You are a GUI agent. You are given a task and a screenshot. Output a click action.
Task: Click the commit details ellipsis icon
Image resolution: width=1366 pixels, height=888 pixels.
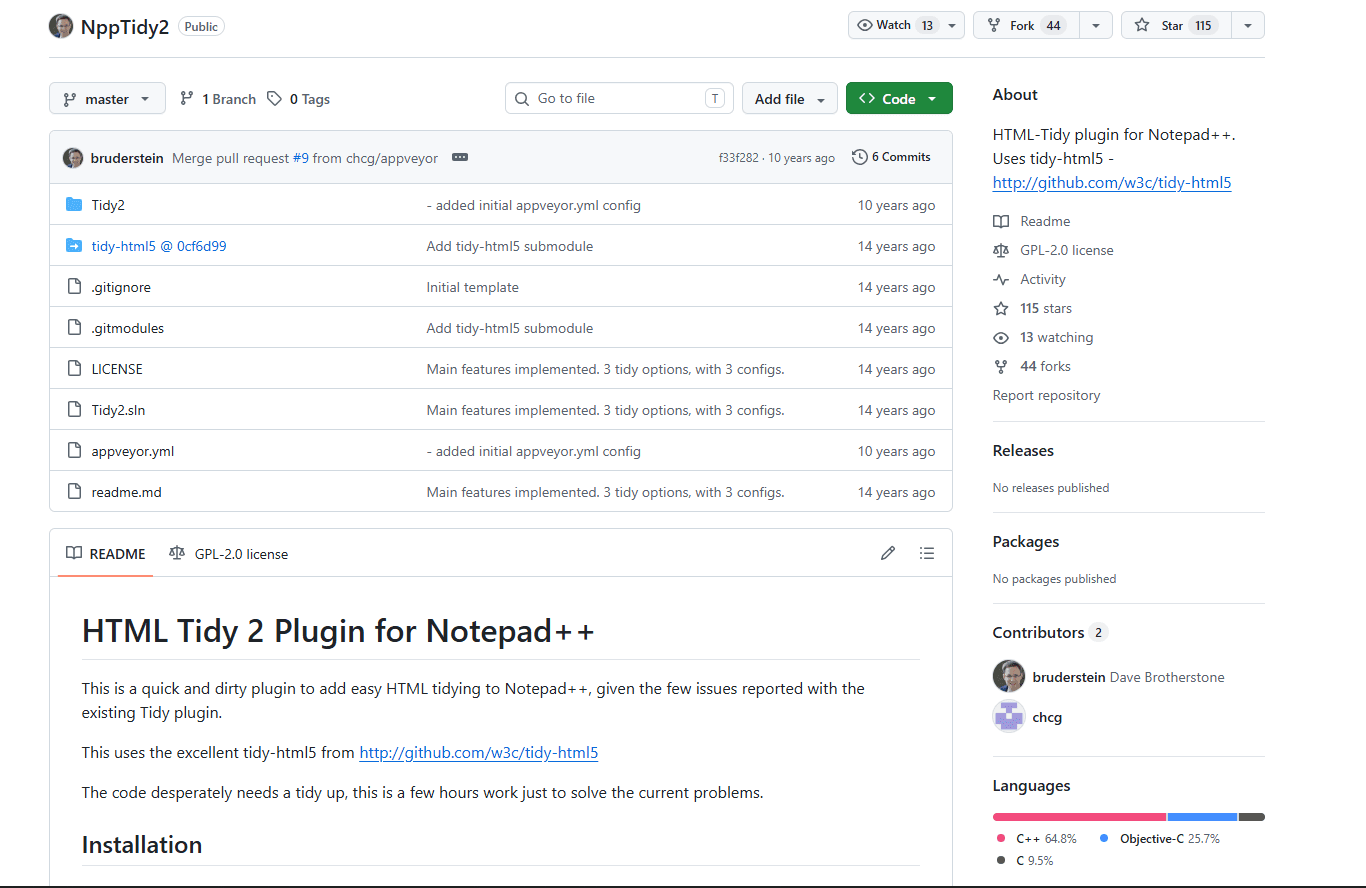[459, 158]
